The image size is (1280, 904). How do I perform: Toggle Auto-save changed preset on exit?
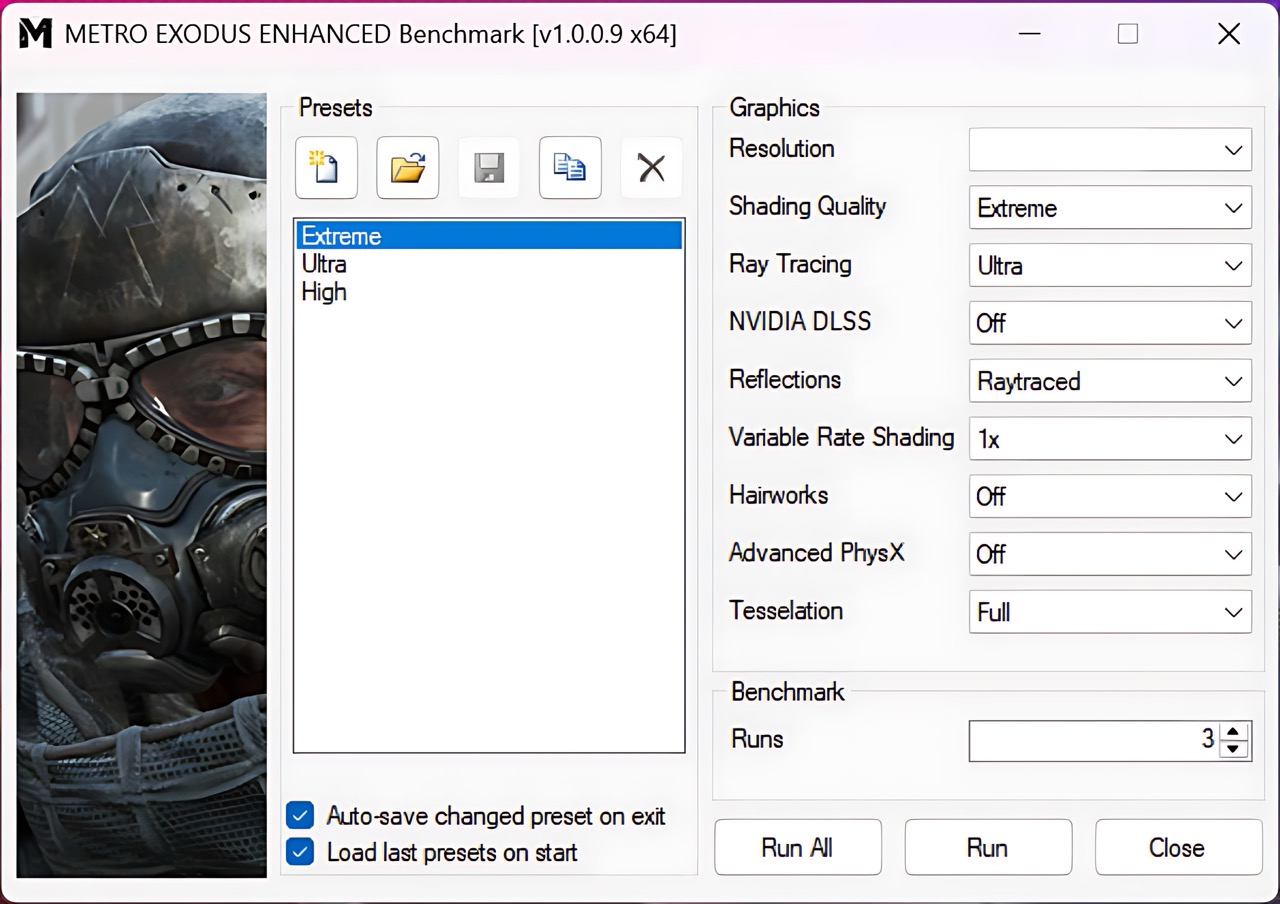(300, 816)
